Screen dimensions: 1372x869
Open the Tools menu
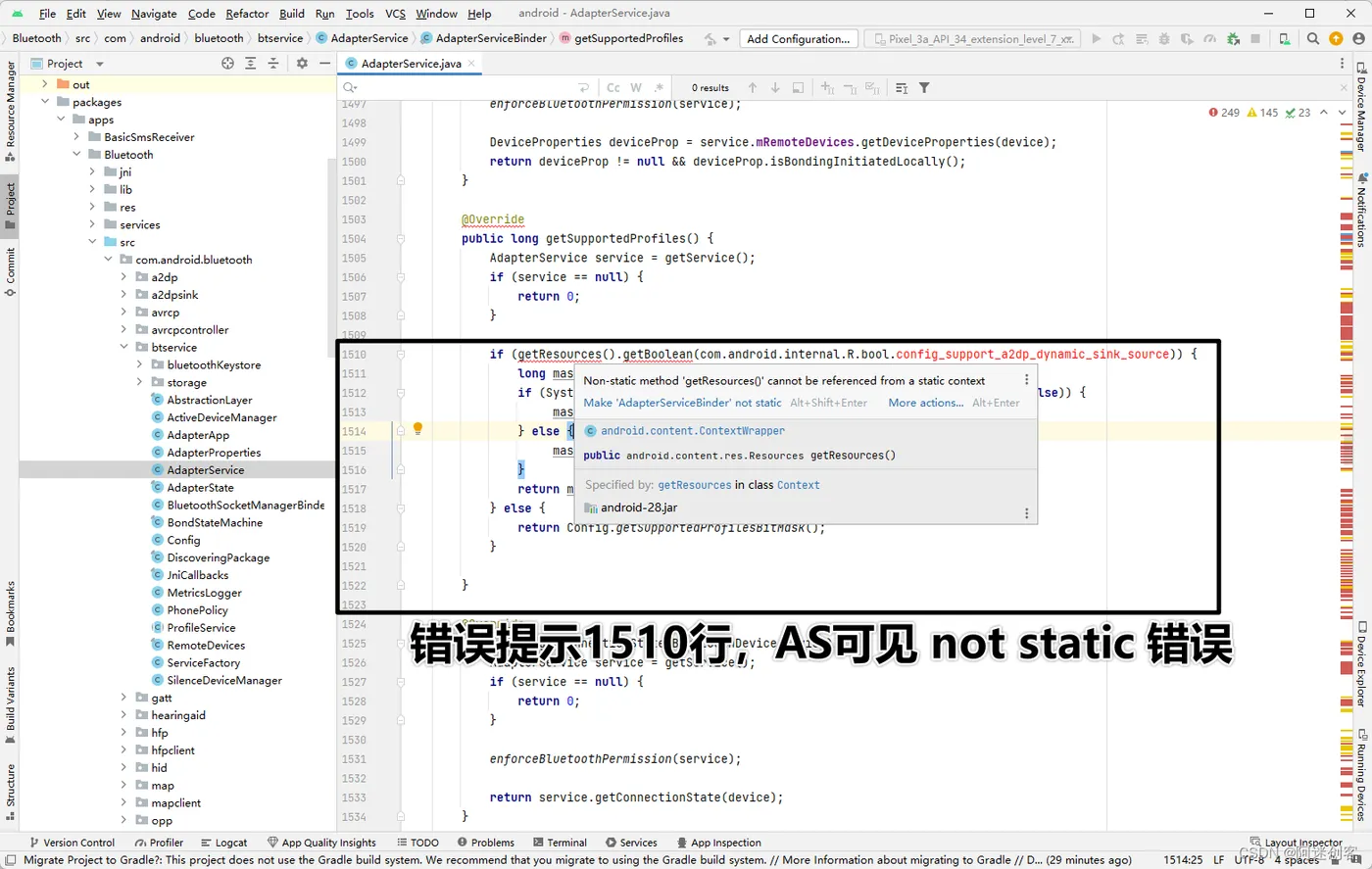tap(360, 14)
